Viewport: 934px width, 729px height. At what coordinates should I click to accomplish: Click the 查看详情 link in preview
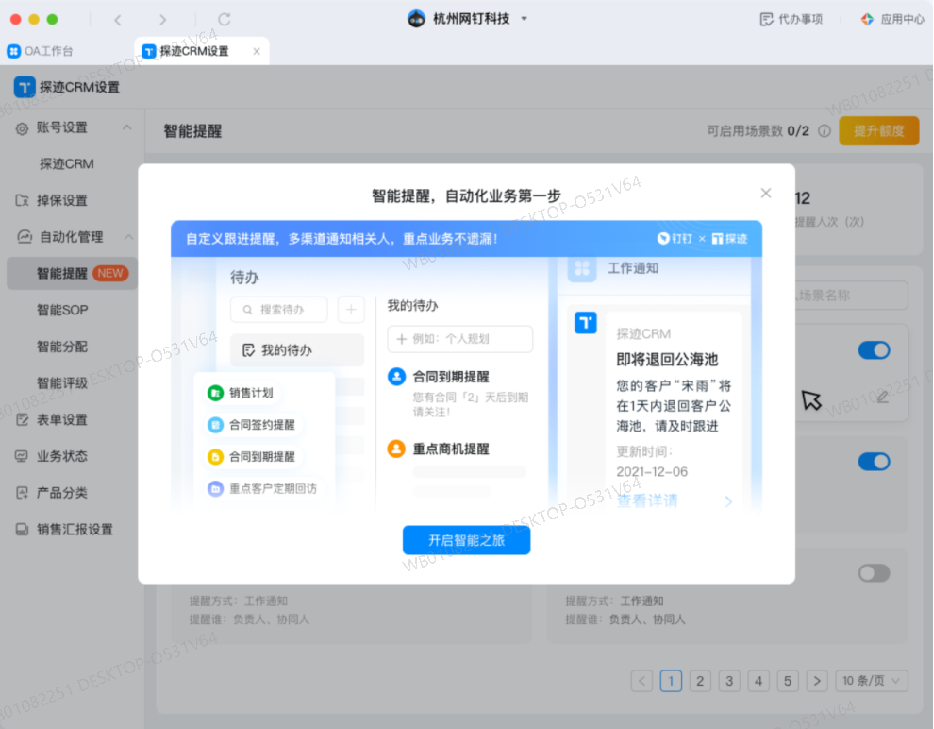point(647,500)
